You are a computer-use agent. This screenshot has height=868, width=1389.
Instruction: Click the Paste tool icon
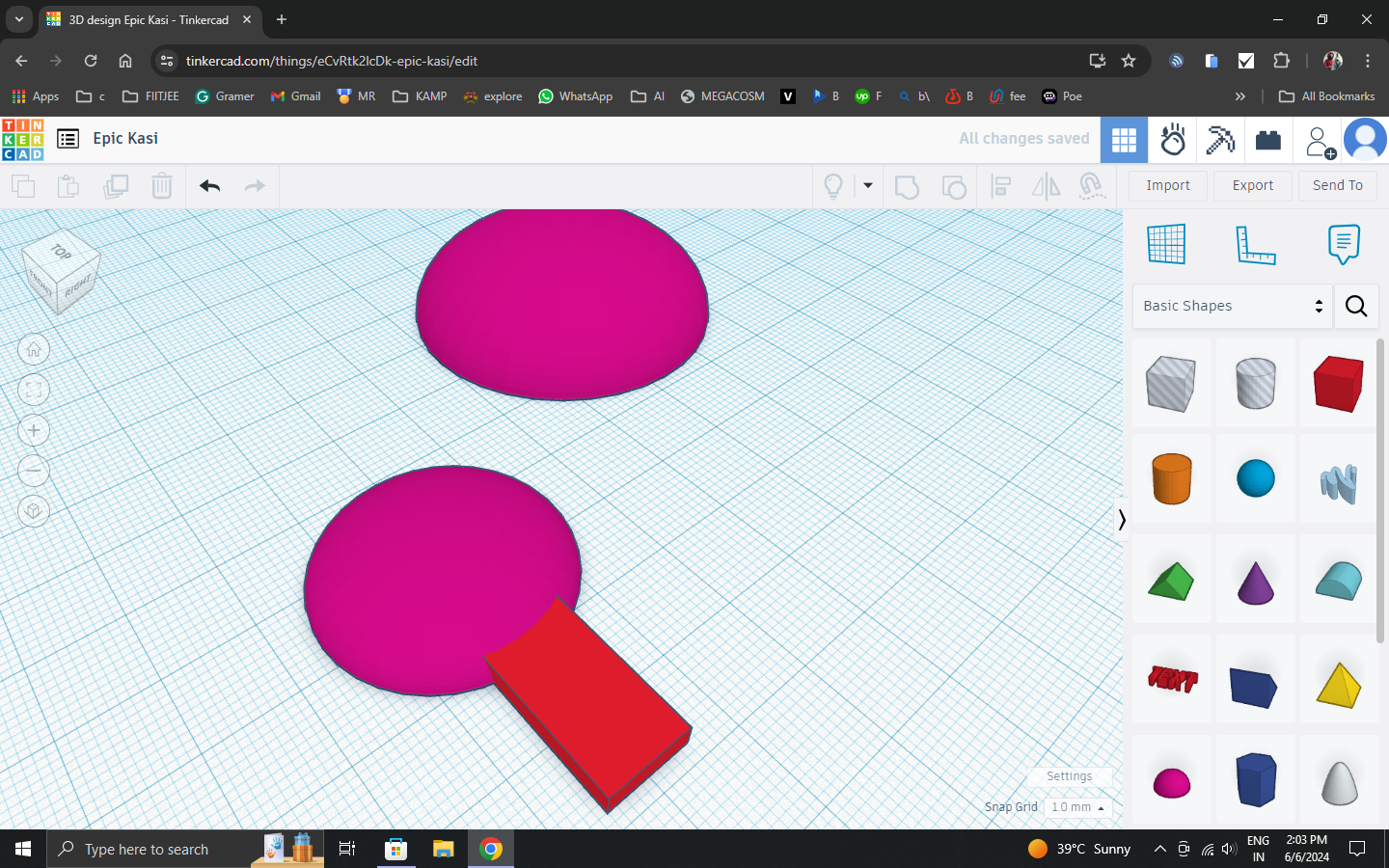pyautogui.click(x=68, y=186)
